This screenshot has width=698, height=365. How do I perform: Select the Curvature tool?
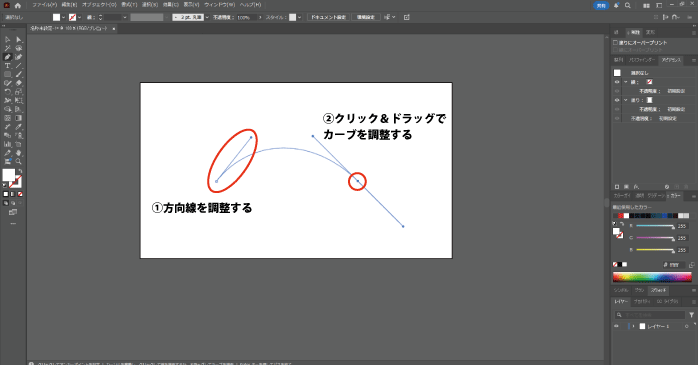(x=19, y=57)
